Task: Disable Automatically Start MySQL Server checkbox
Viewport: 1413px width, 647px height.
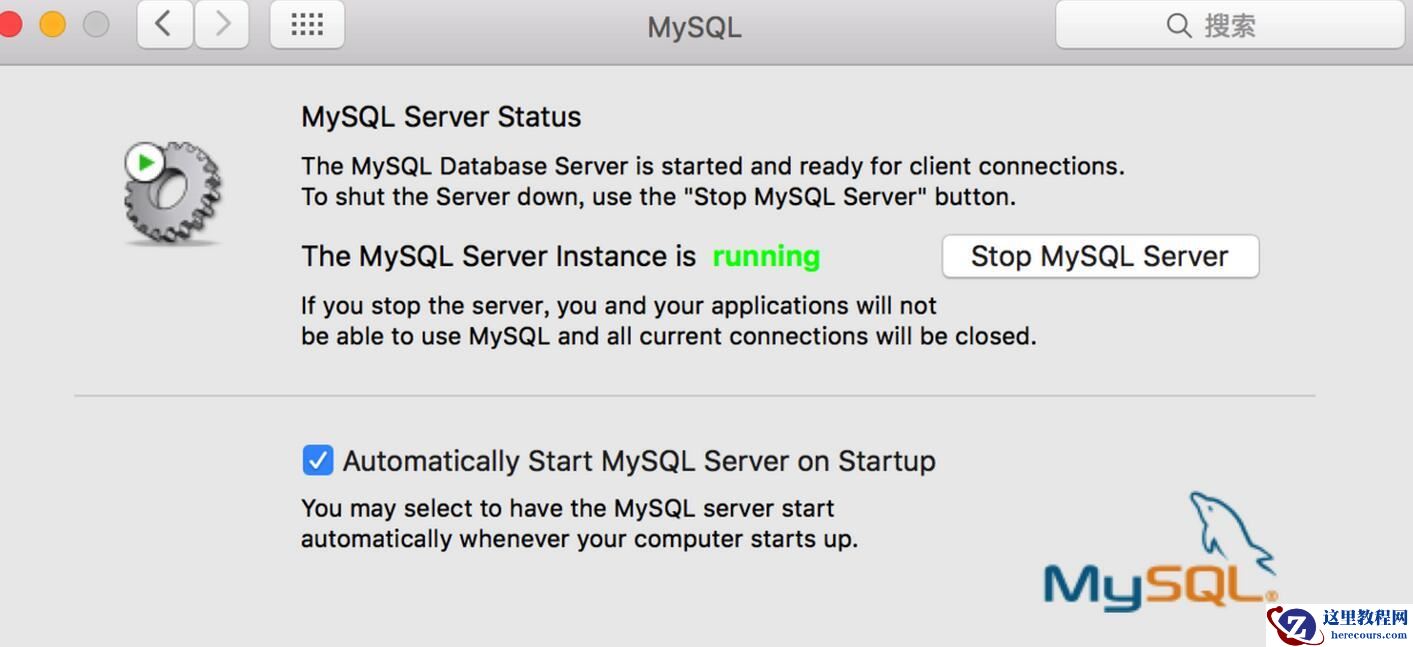Action: point(317,461)
